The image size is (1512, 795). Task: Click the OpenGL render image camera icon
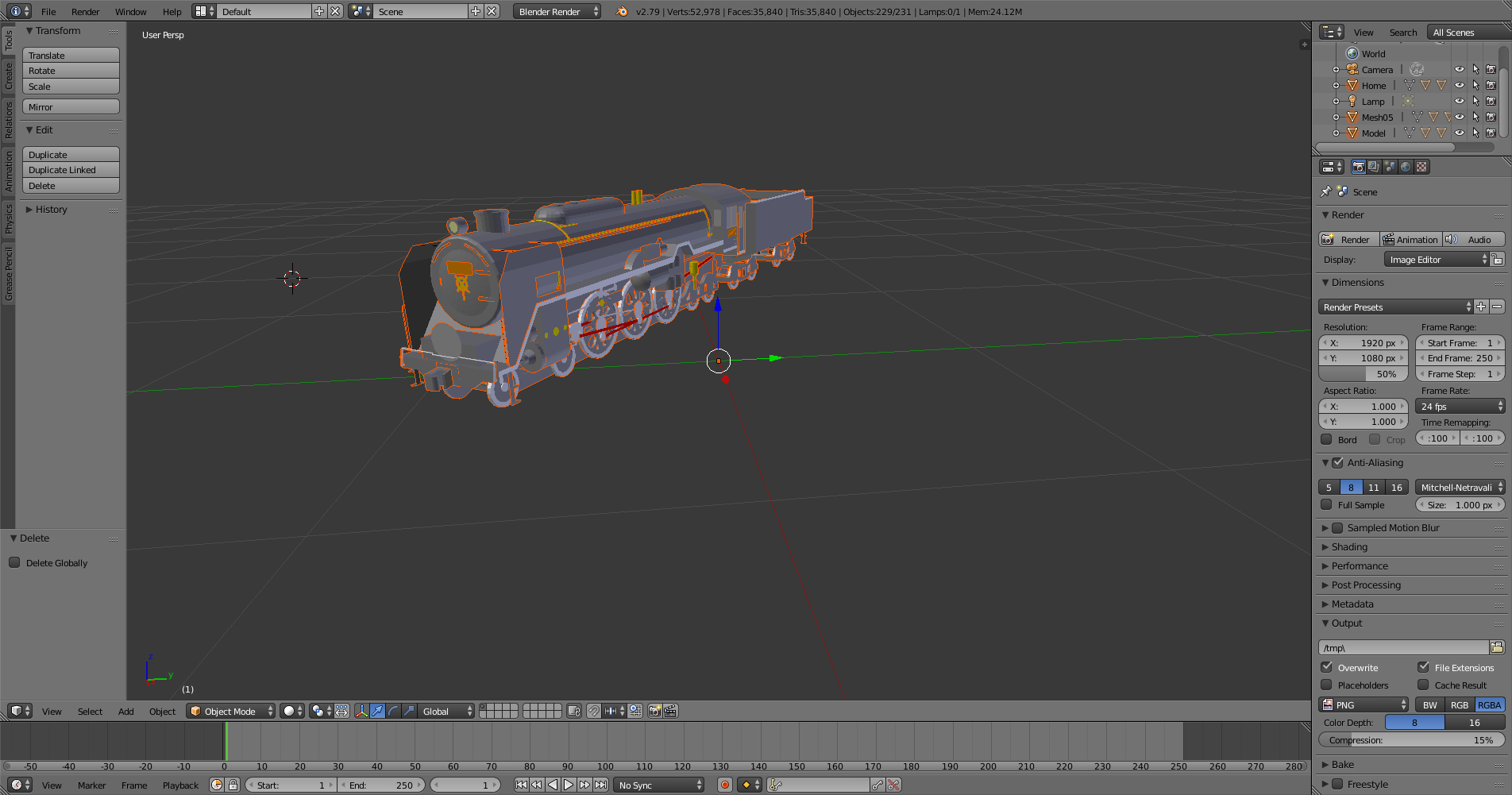click(654, 711)
